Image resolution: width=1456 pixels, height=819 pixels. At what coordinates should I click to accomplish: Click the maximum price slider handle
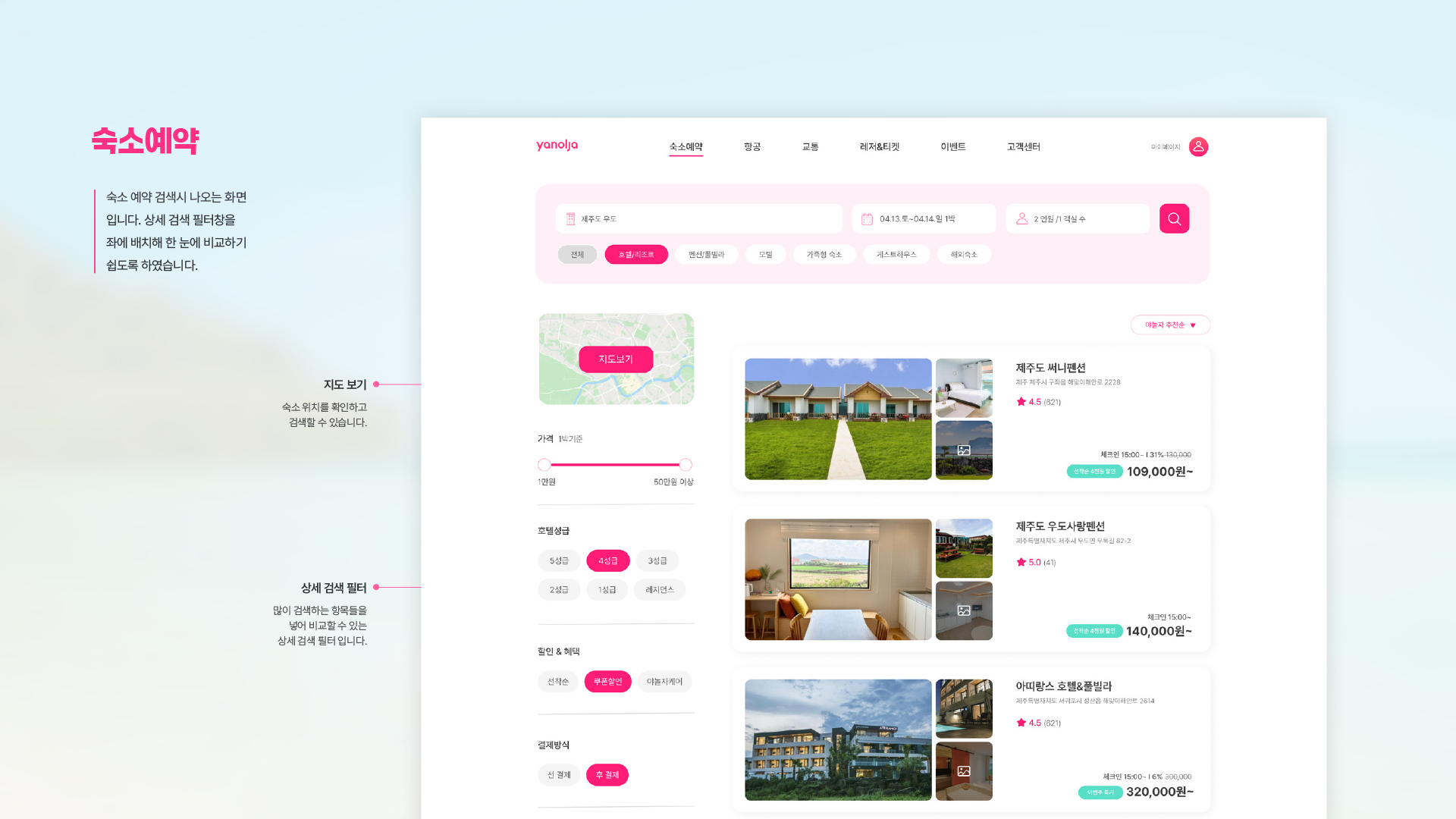[686, 465]
